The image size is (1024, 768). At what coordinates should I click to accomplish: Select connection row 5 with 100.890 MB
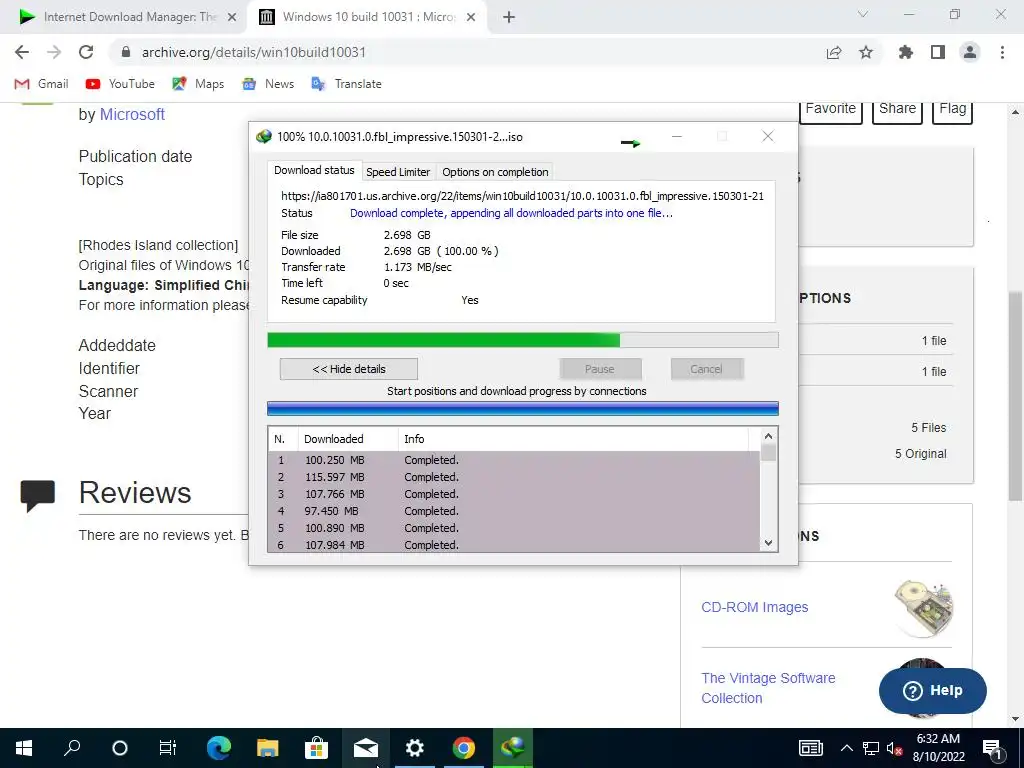click(x=514, y=528)
